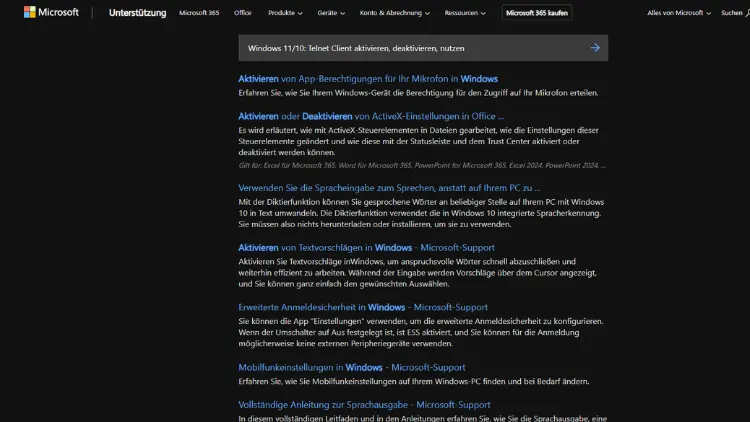Click text 'Erfahren Sie, wie Sie Ihrem Windows-Gerät'
The image size is (750, 422).
[x=418, y=93]
